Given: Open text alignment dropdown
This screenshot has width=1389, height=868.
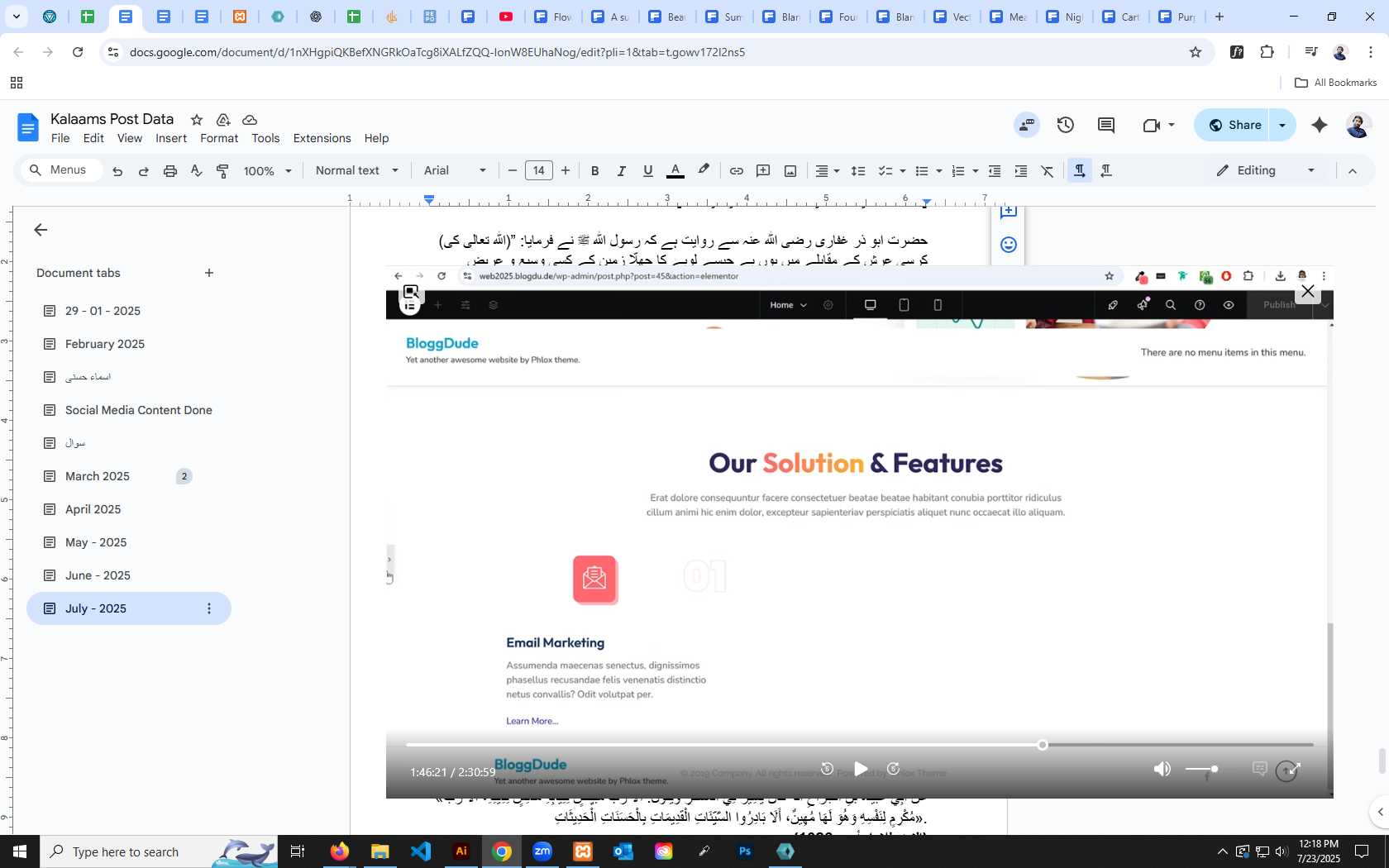Looking at the screenshot, I should 828,171.
